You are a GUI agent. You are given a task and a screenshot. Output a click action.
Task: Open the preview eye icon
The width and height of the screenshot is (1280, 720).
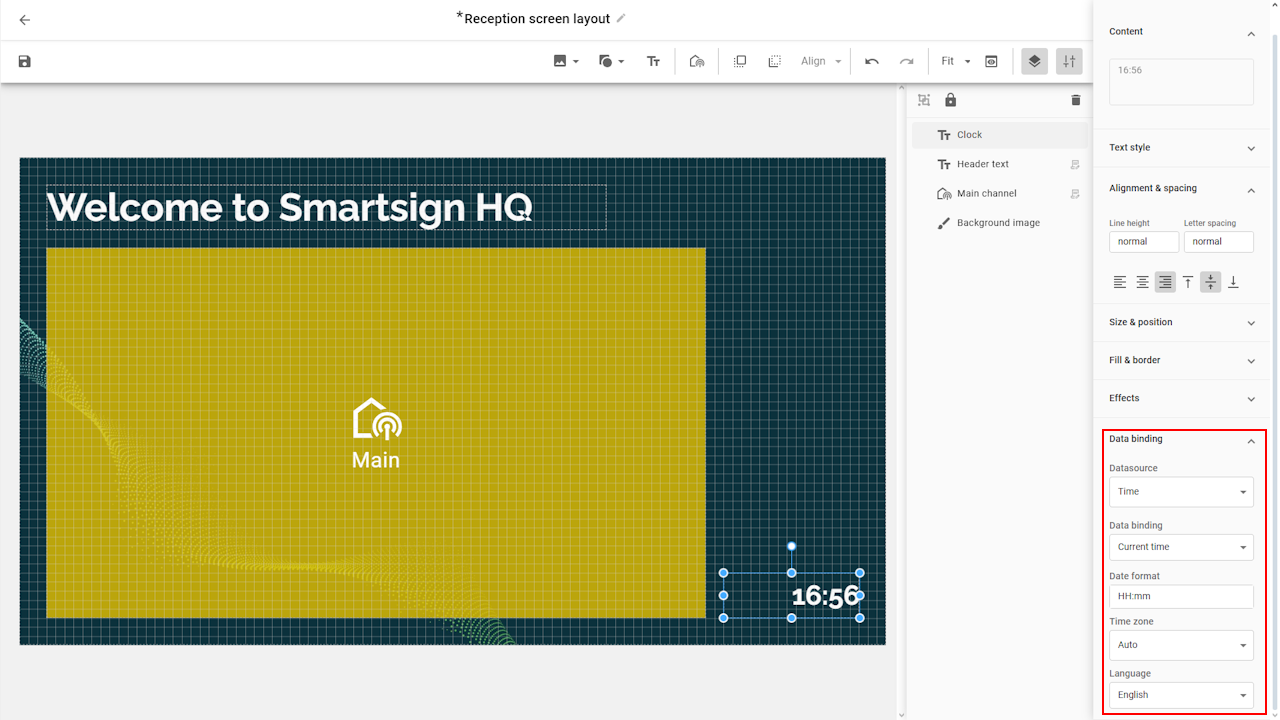click(x=991, y=62)
